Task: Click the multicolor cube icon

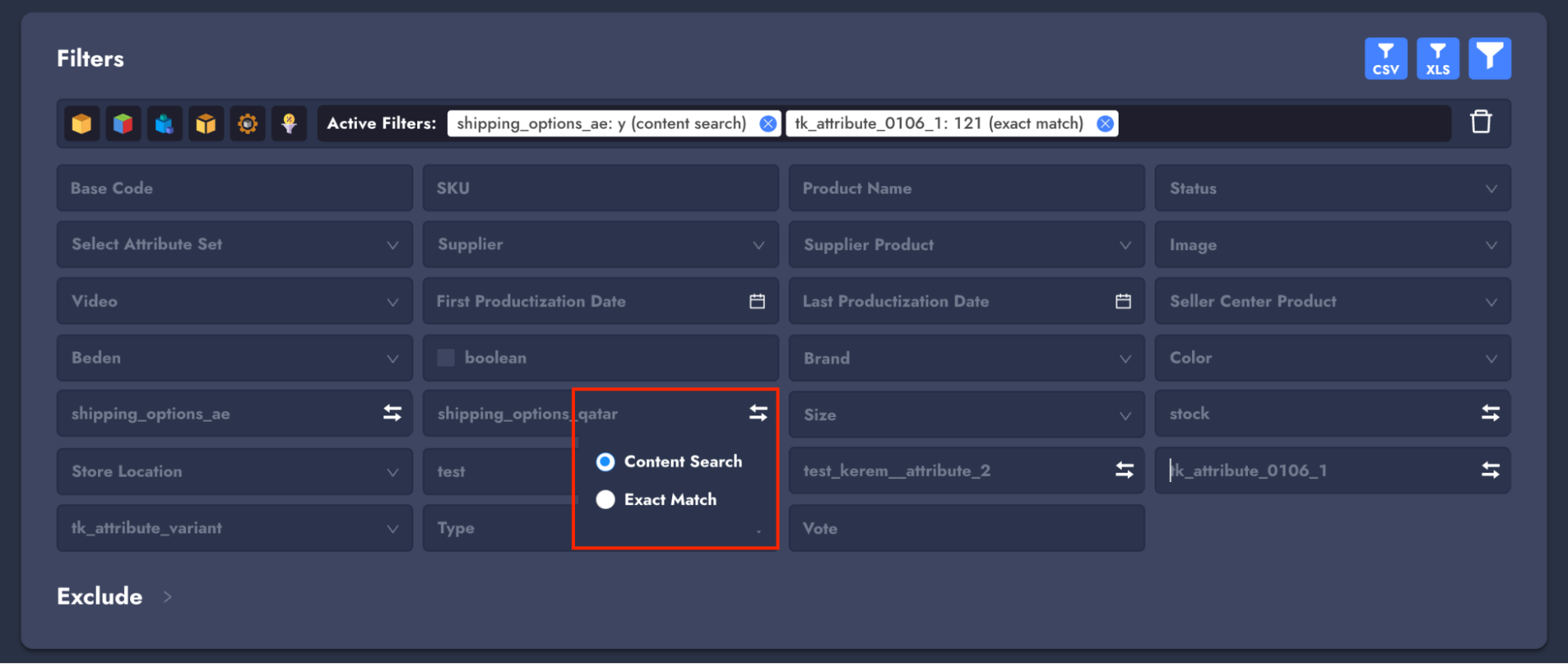Action: 123,124
